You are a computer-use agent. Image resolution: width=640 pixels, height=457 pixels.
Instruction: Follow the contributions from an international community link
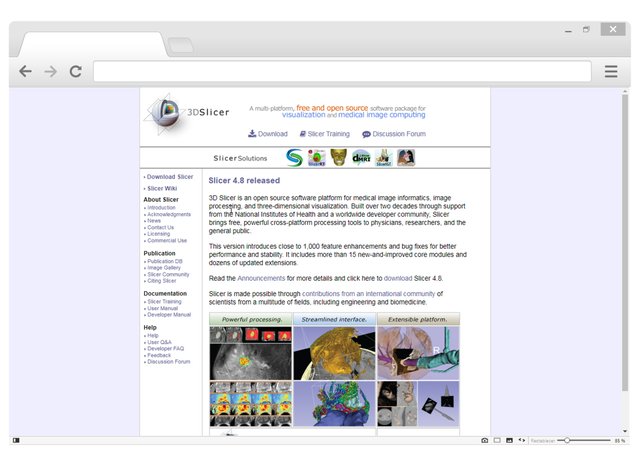point(368,293)
